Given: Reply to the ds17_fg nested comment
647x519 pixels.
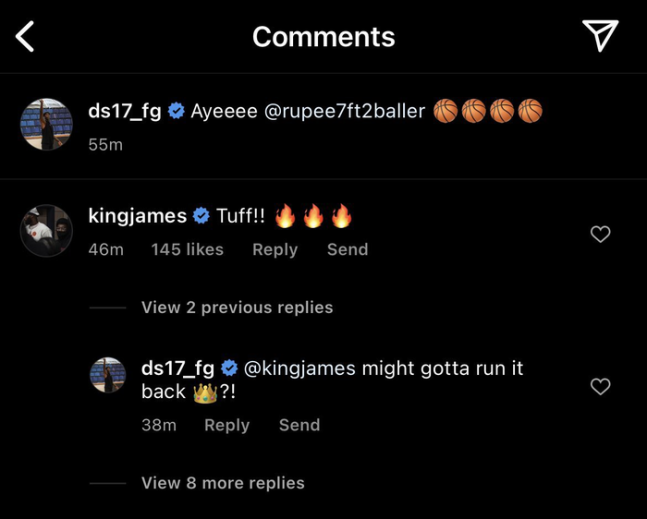Looking at the screenshot, I should coord(227,425).
